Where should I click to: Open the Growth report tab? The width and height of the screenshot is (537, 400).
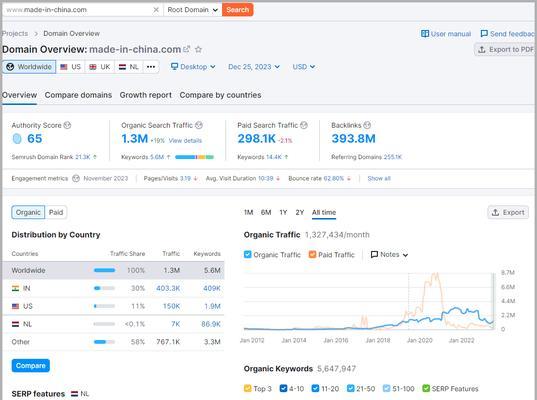(146, 95)
